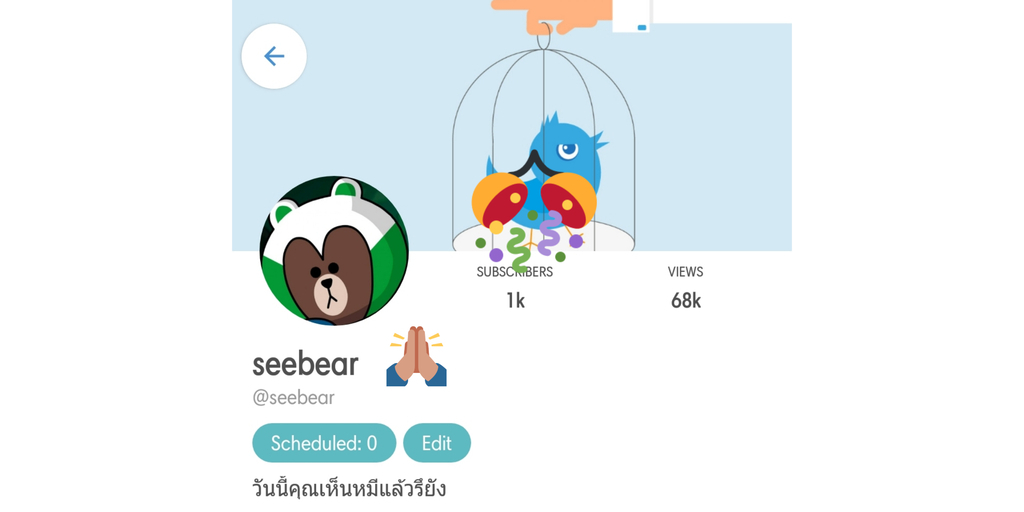Open the Edit profile button
Image resolution: width=1024 pixels, height=512 pixels.
(x=437, y=443)
